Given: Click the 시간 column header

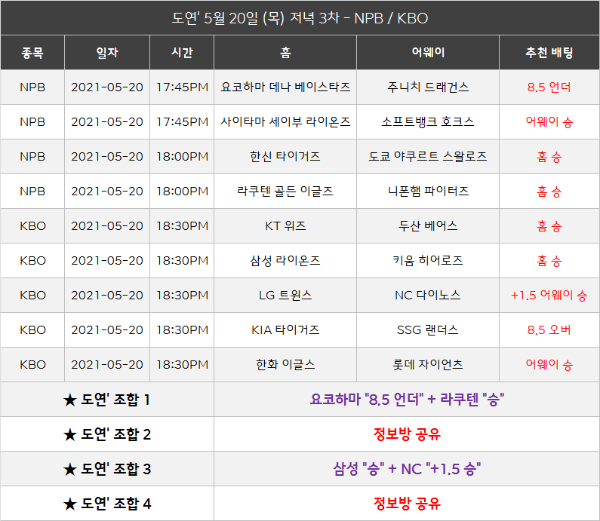Looking at the screenshot, I should (x=182, y=52).
